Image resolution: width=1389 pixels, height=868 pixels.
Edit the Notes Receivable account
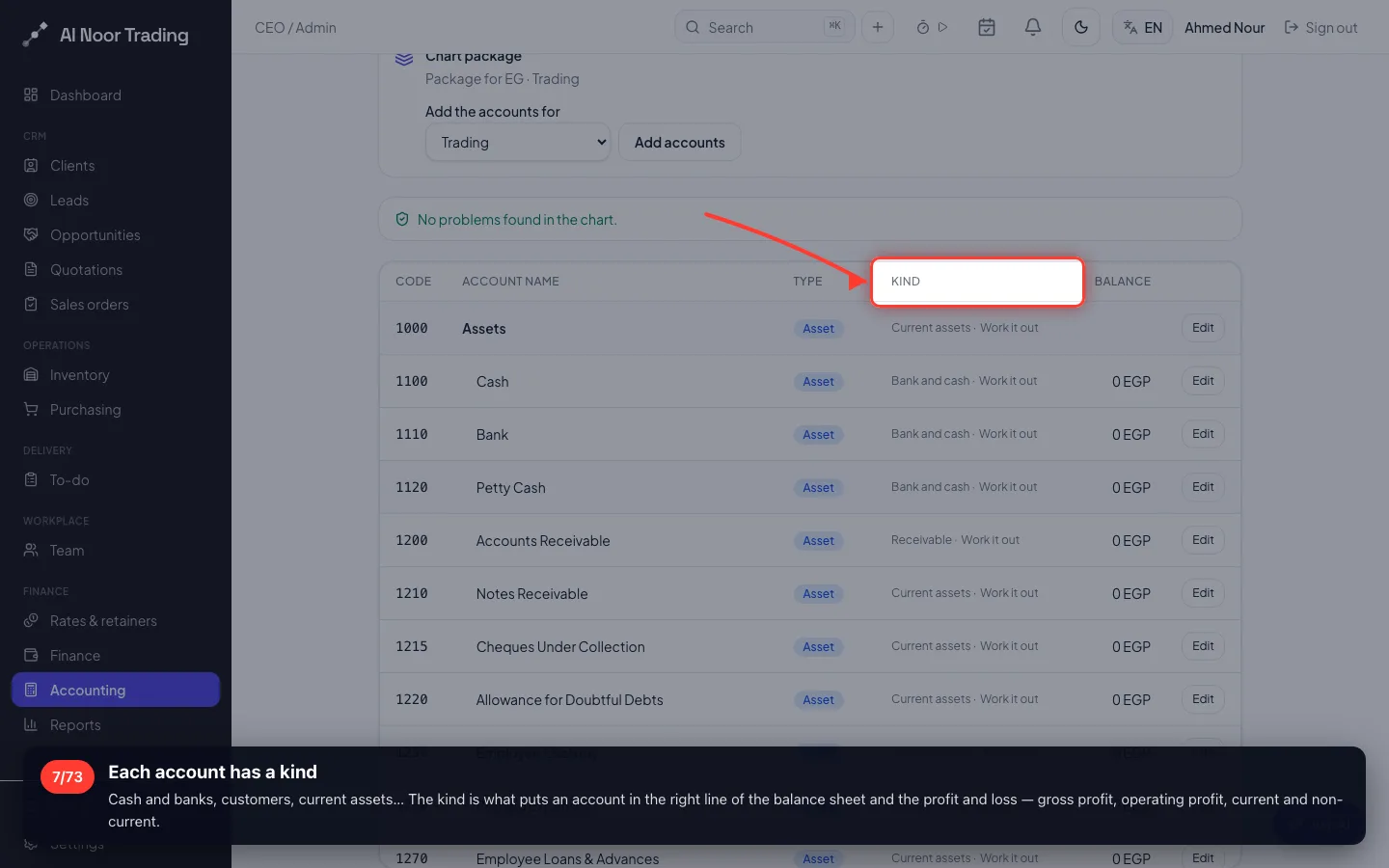click(1203, 593)
